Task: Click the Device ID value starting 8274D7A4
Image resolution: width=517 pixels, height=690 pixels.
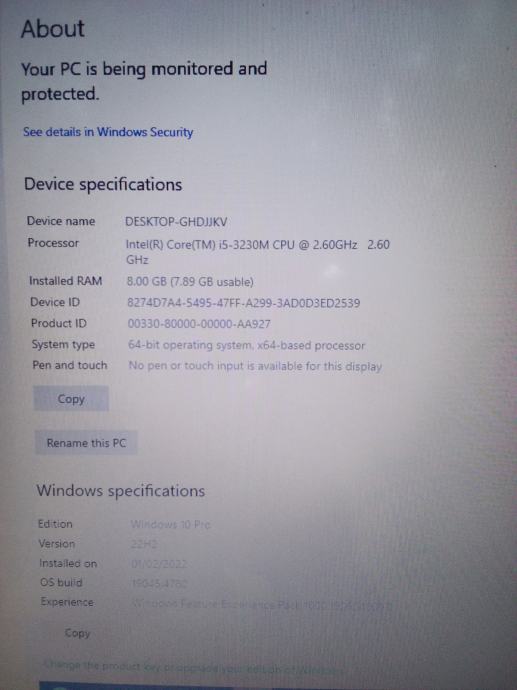Action: pos(243,303)
